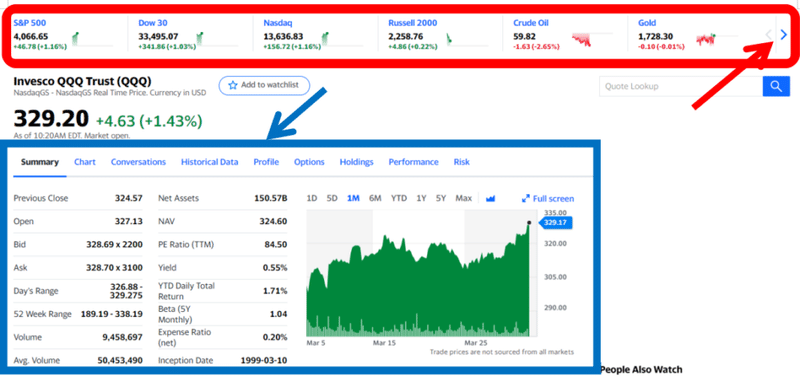Set chart range to YTD
Viewport: 800px width, 376px height.
399,198
